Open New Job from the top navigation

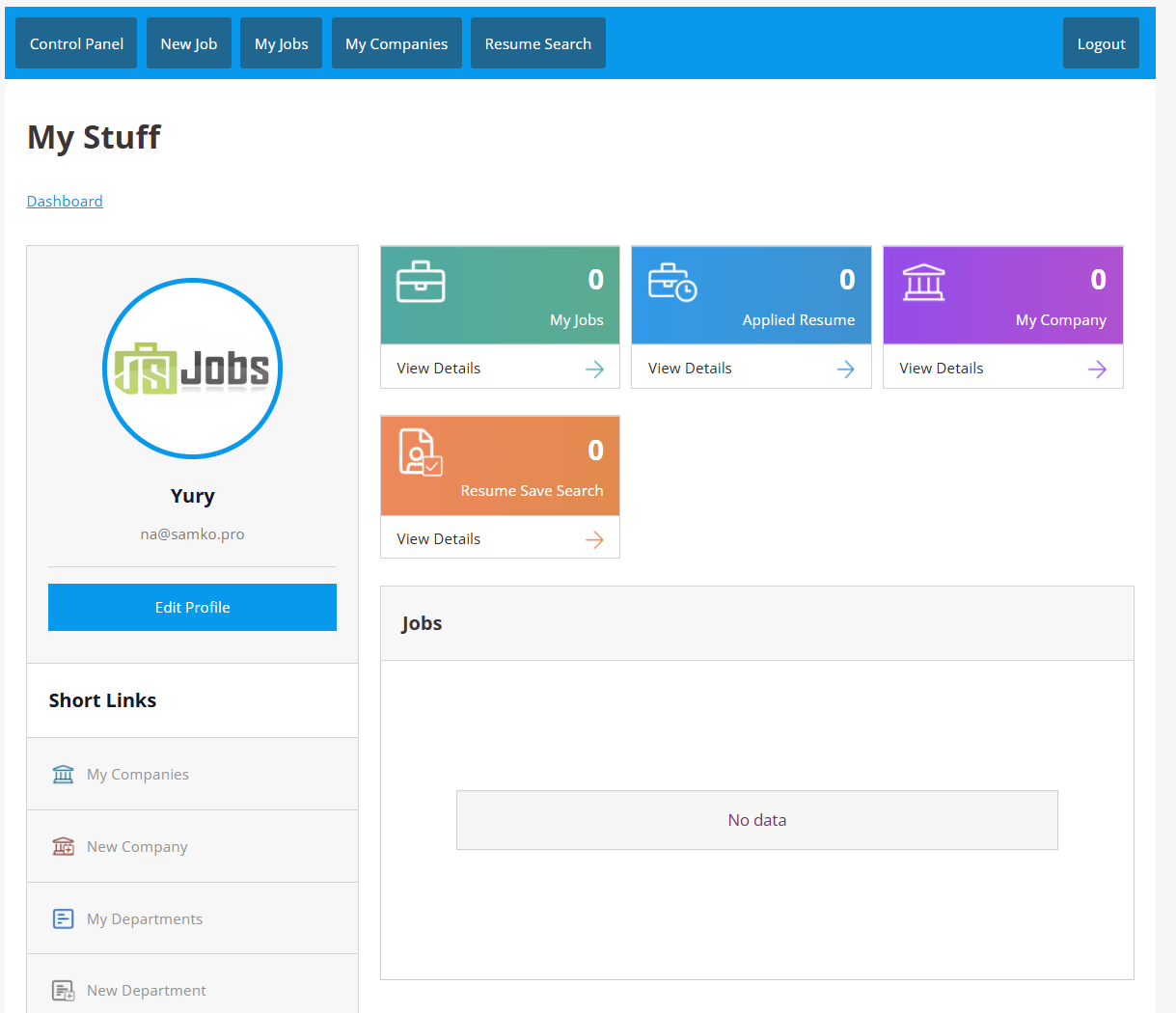(189, 43)
